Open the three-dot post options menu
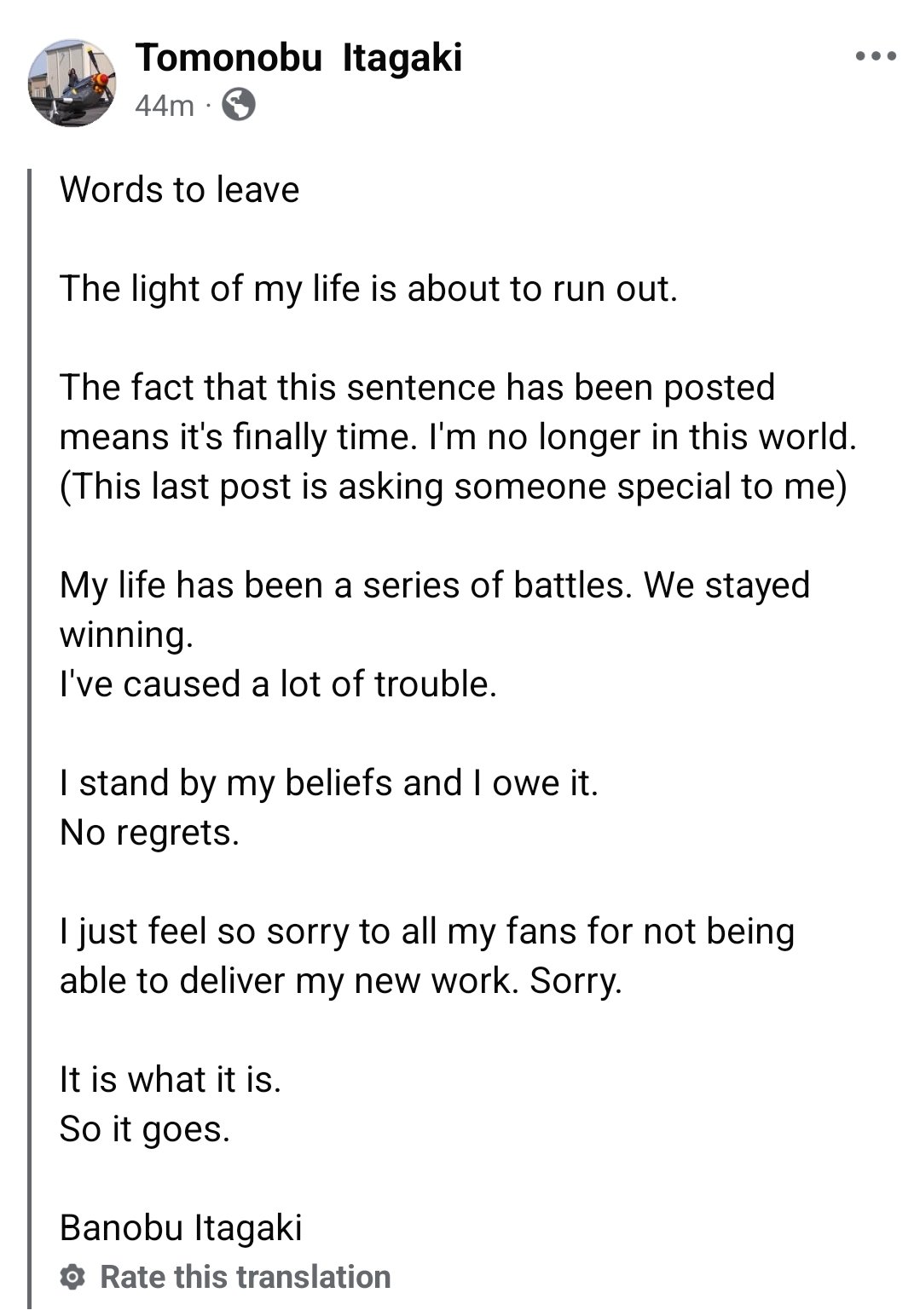Screen dimensions: 920x1316 876,57
